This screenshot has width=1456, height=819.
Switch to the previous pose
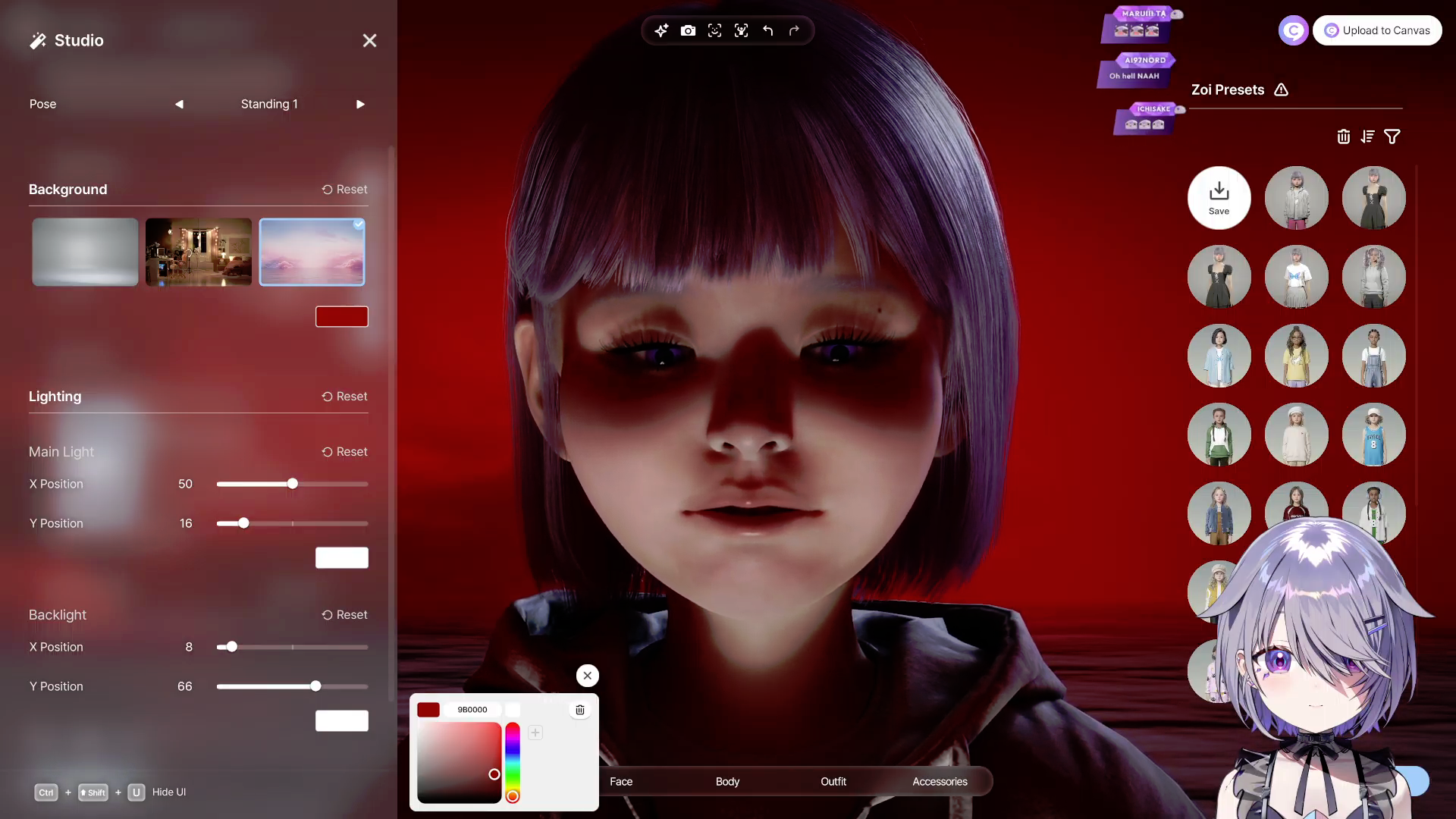coord(179,104)
